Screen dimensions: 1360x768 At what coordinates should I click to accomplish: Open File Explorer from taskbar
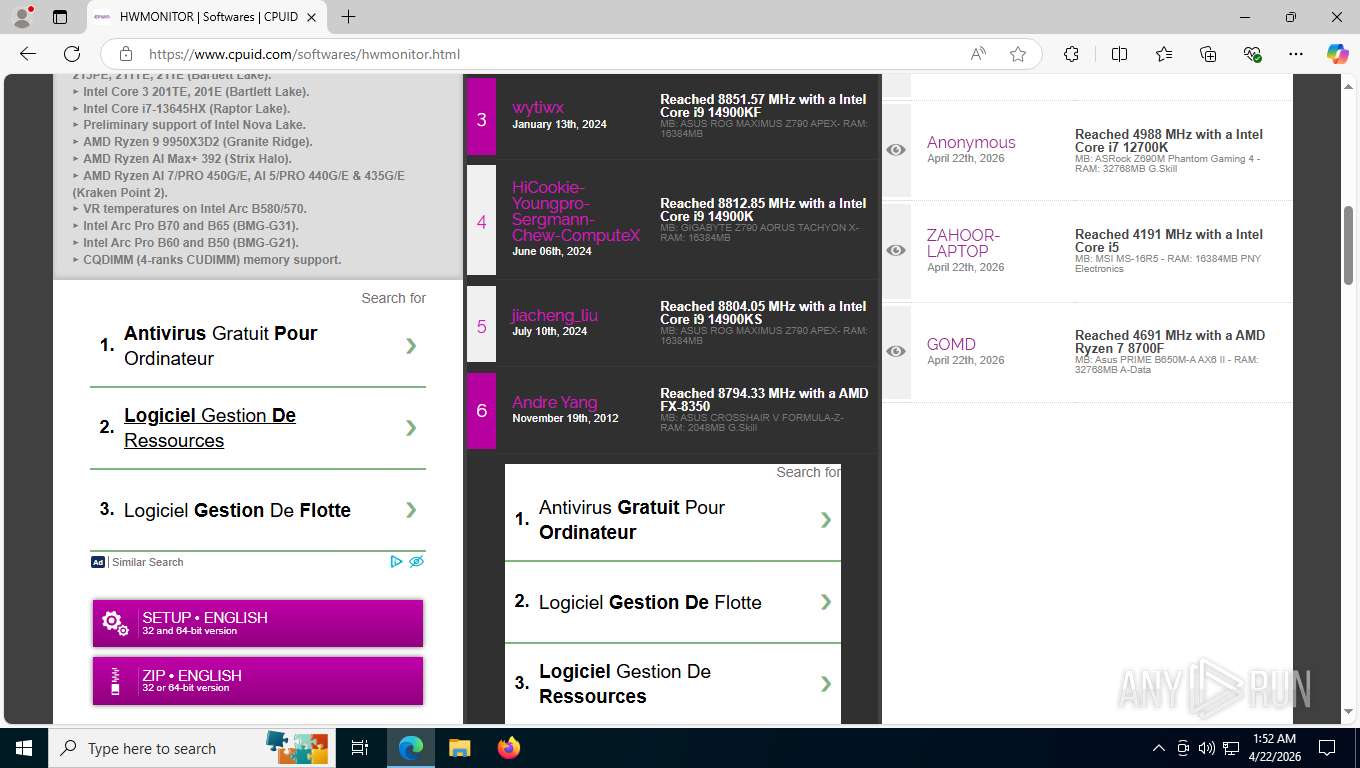click(459, 748)
